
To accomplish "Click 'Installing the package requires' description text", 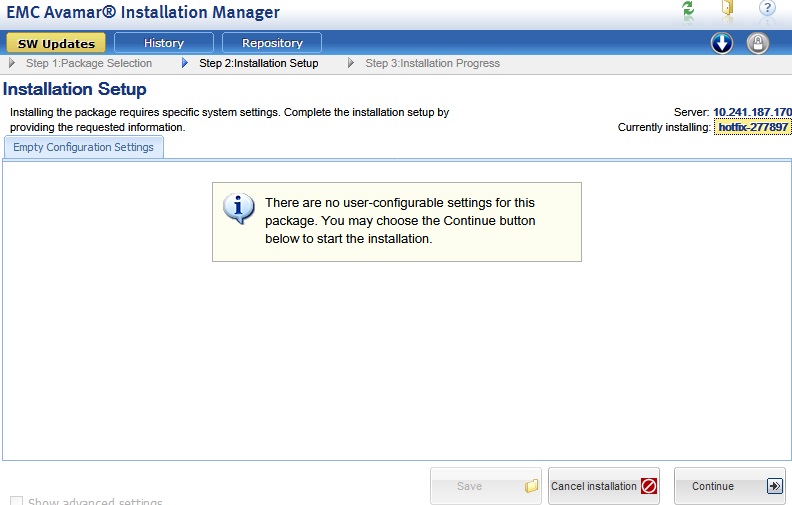I will pos(229,120).
